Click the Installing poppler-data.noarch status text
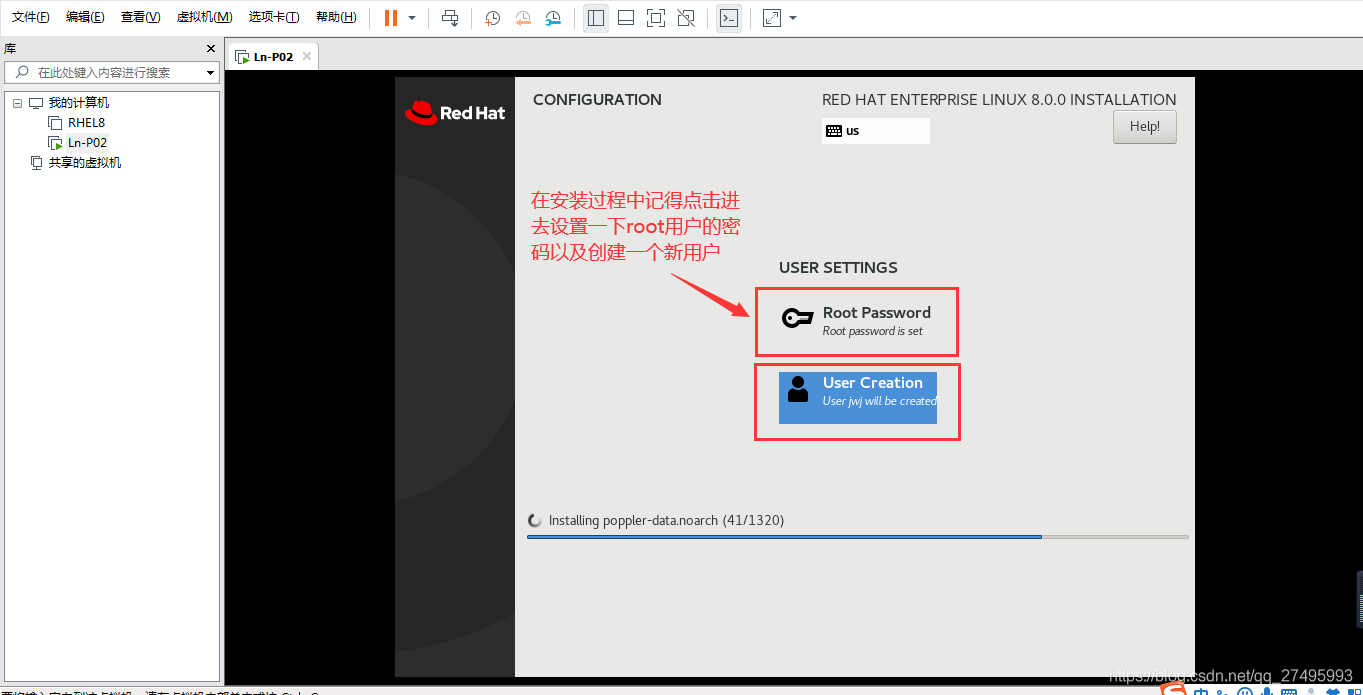Viewport: 1363px width, 695px height. click(x=666, y=520)
